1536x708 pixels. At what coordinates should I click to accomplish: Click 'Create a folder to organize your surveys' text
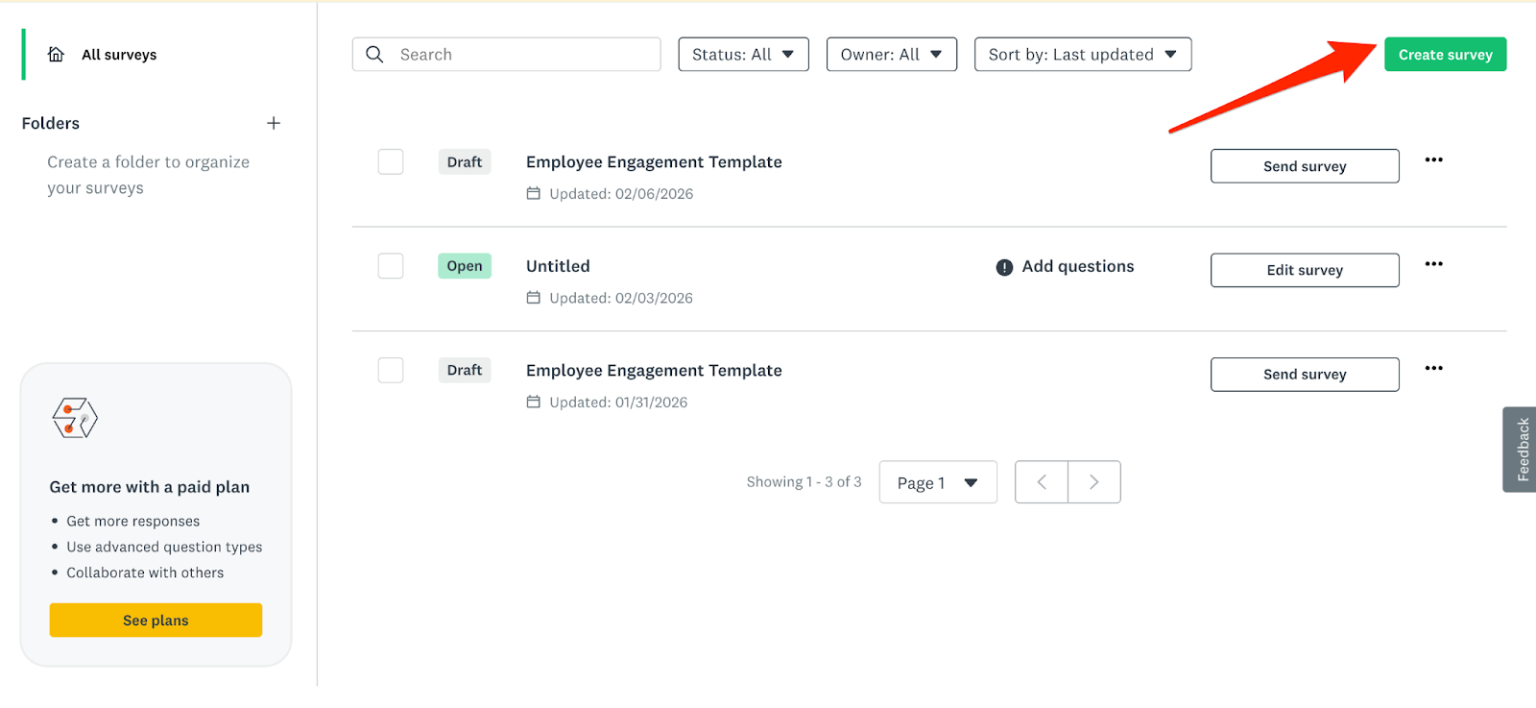tap(148, 175)
